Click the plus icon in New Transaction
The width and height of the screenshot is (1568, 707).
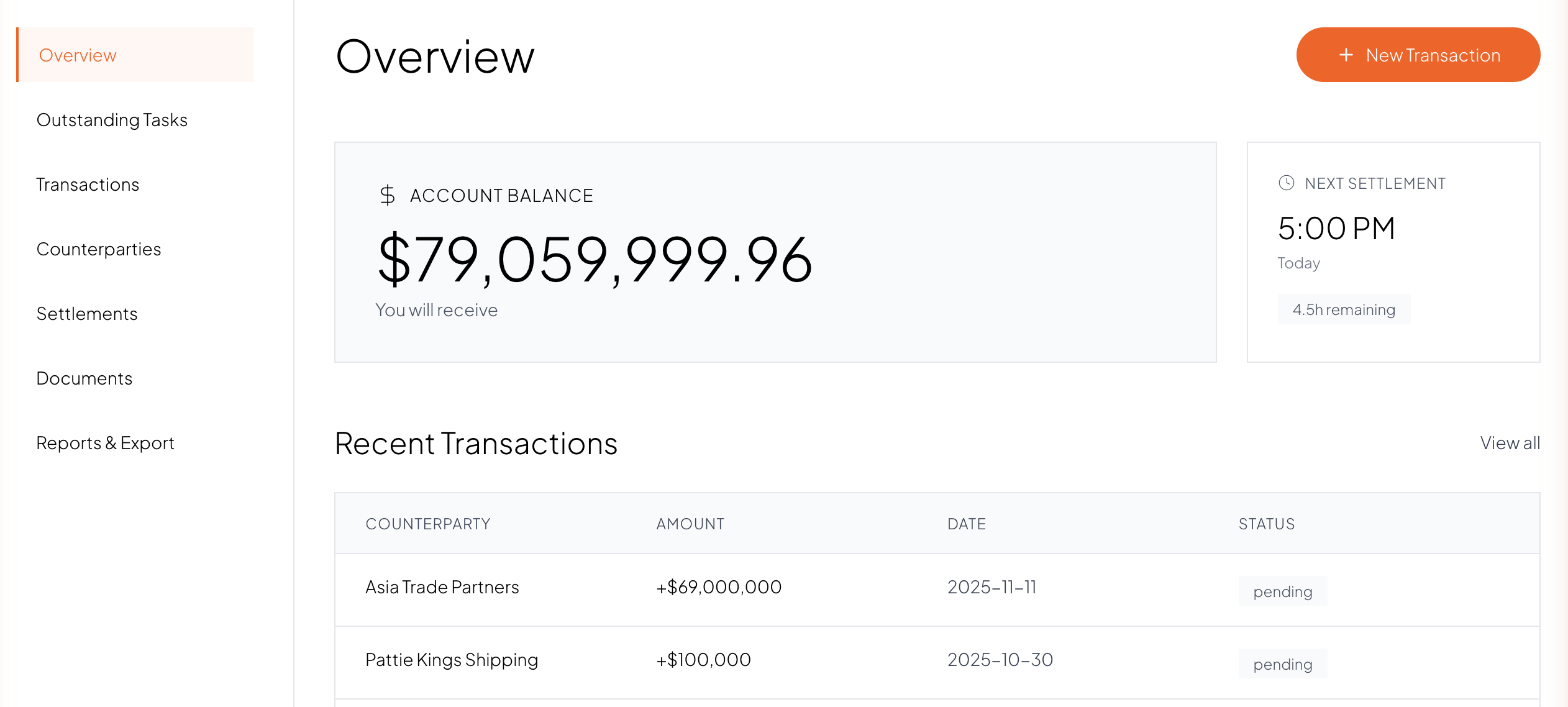[x=1346, y=55]
